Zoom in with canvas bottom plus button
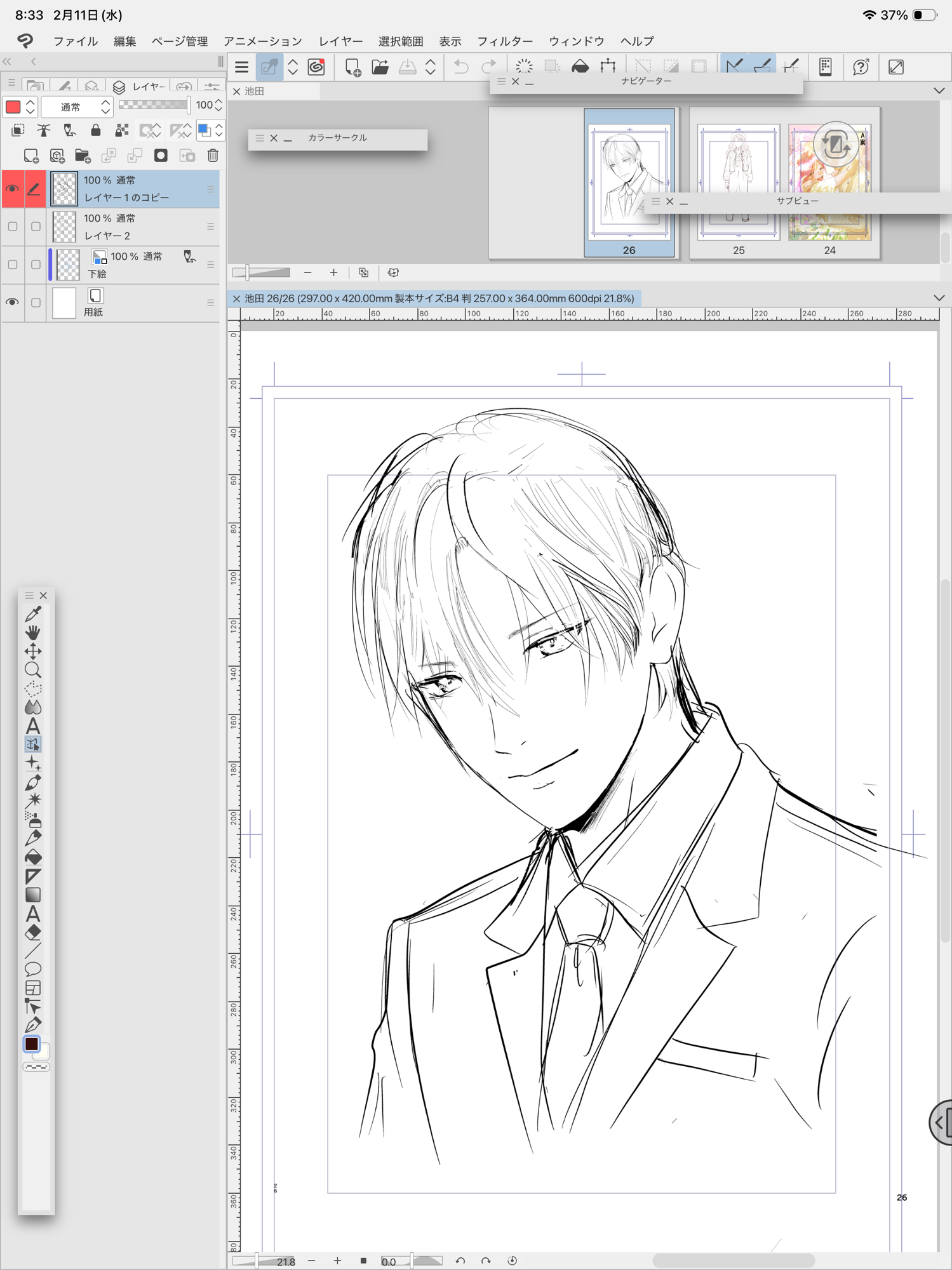952x1270 pixels. pyautogui.click(x=337, y=1260)
